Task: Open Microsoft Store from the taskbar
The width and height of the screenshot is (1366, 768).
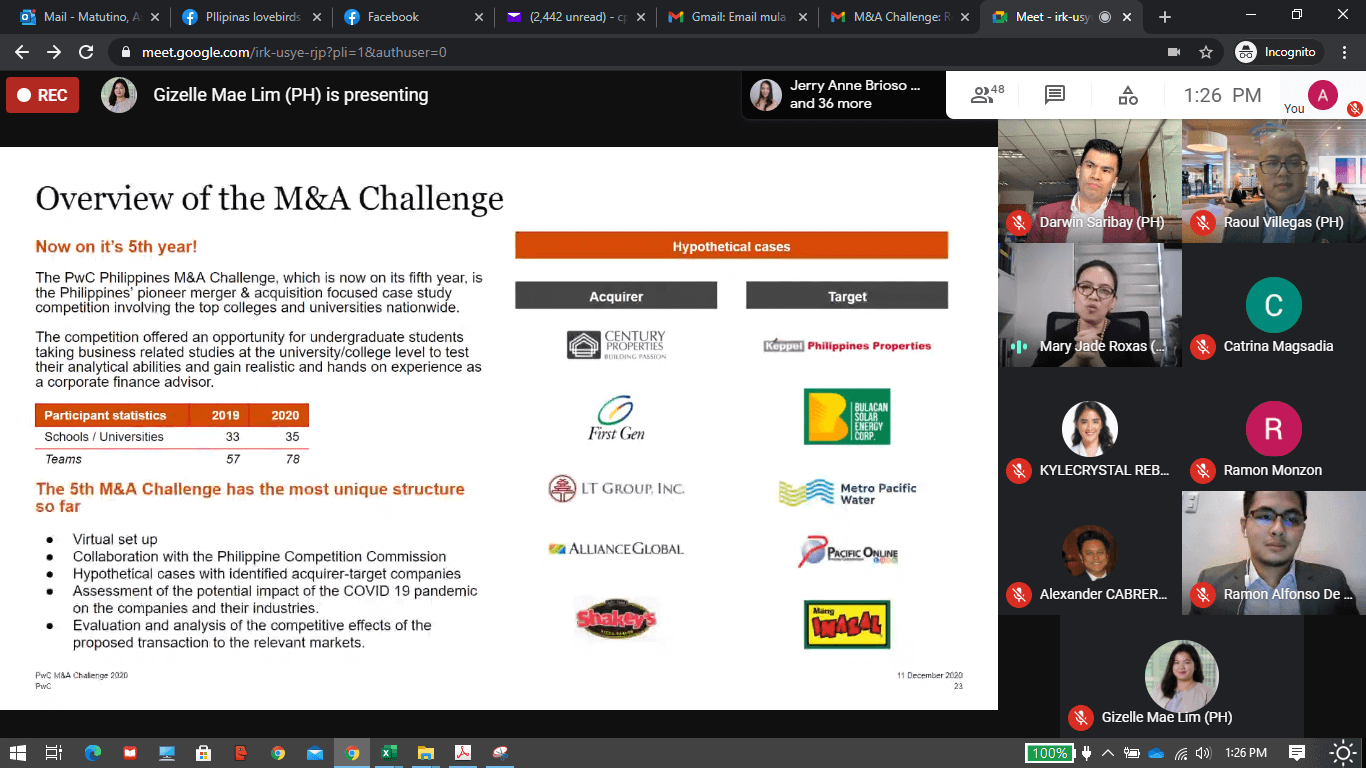Action: (203, 753)
